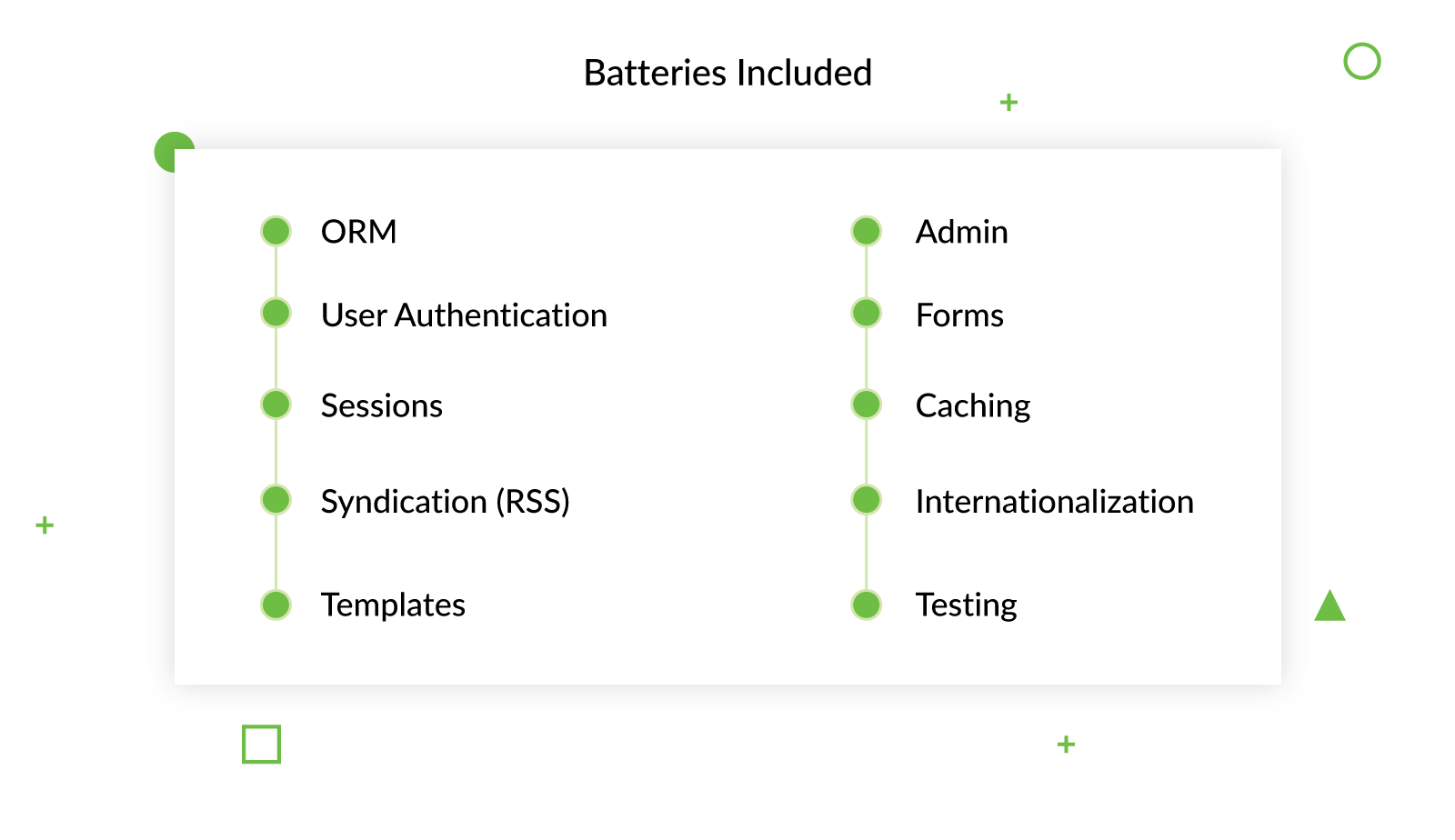Click the green outlined square shape
The width and height of the screenshot is (1455, 840).
tap(261, 744)
